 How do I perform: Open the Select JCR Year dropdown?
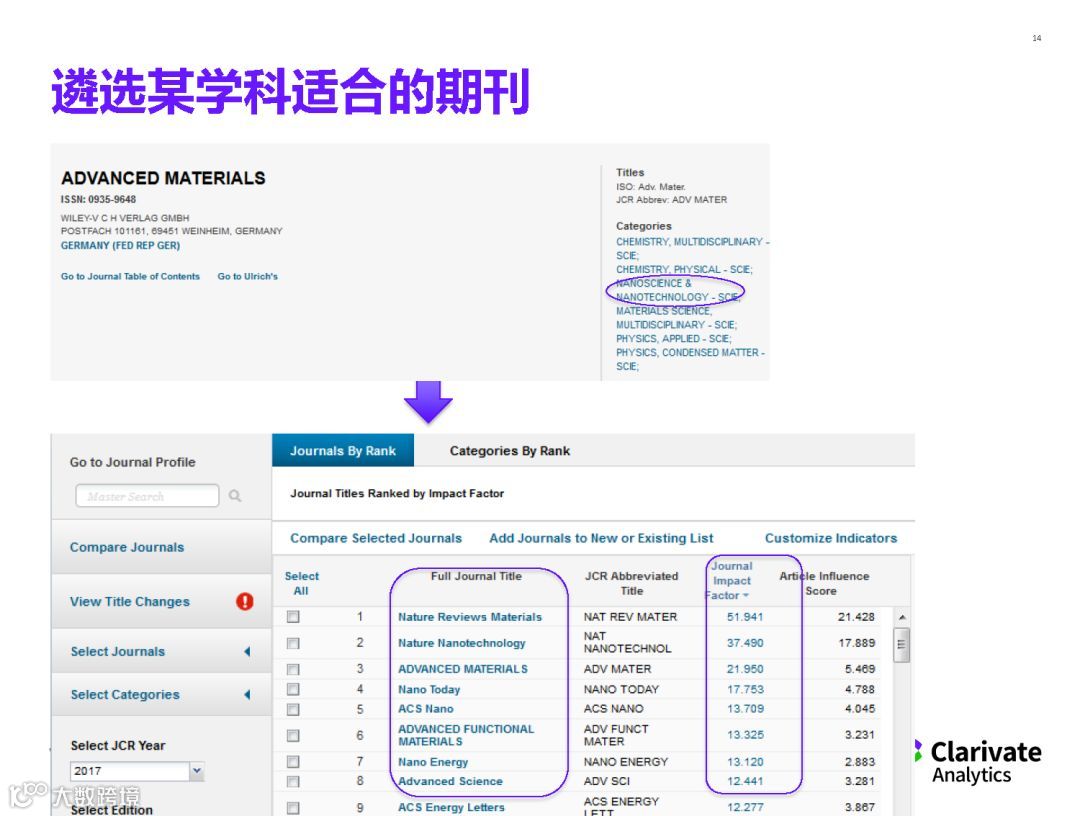pyautogui.click(x=197, y=771)
